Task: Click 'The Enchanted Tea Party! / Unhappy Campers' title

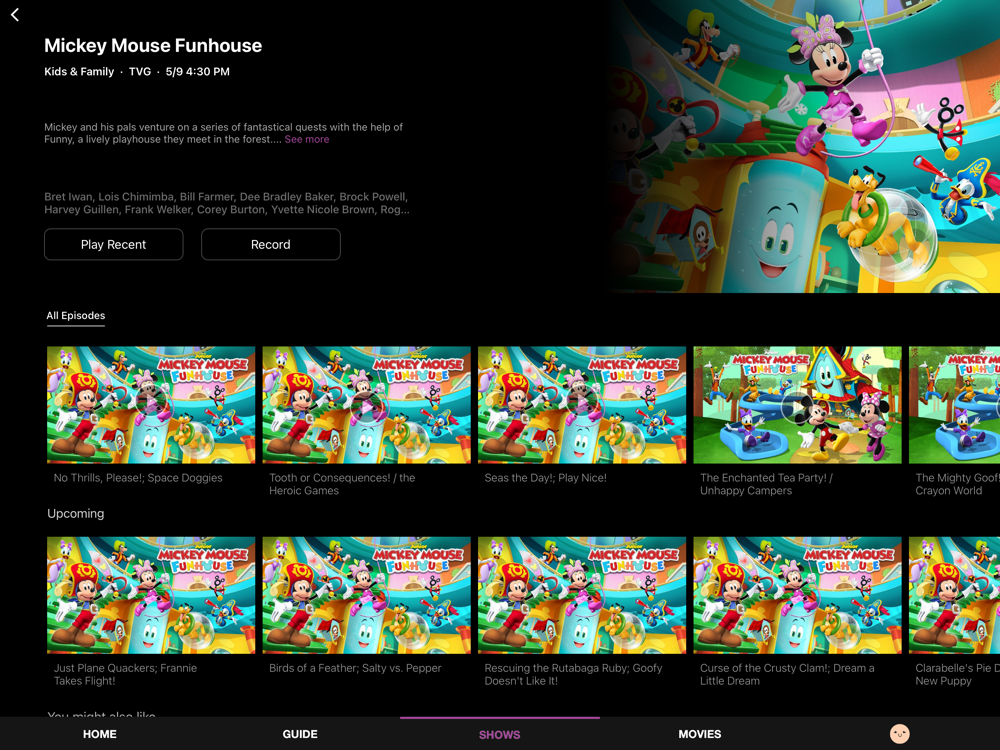Action: pyautogui.click(x=767, y=484)
